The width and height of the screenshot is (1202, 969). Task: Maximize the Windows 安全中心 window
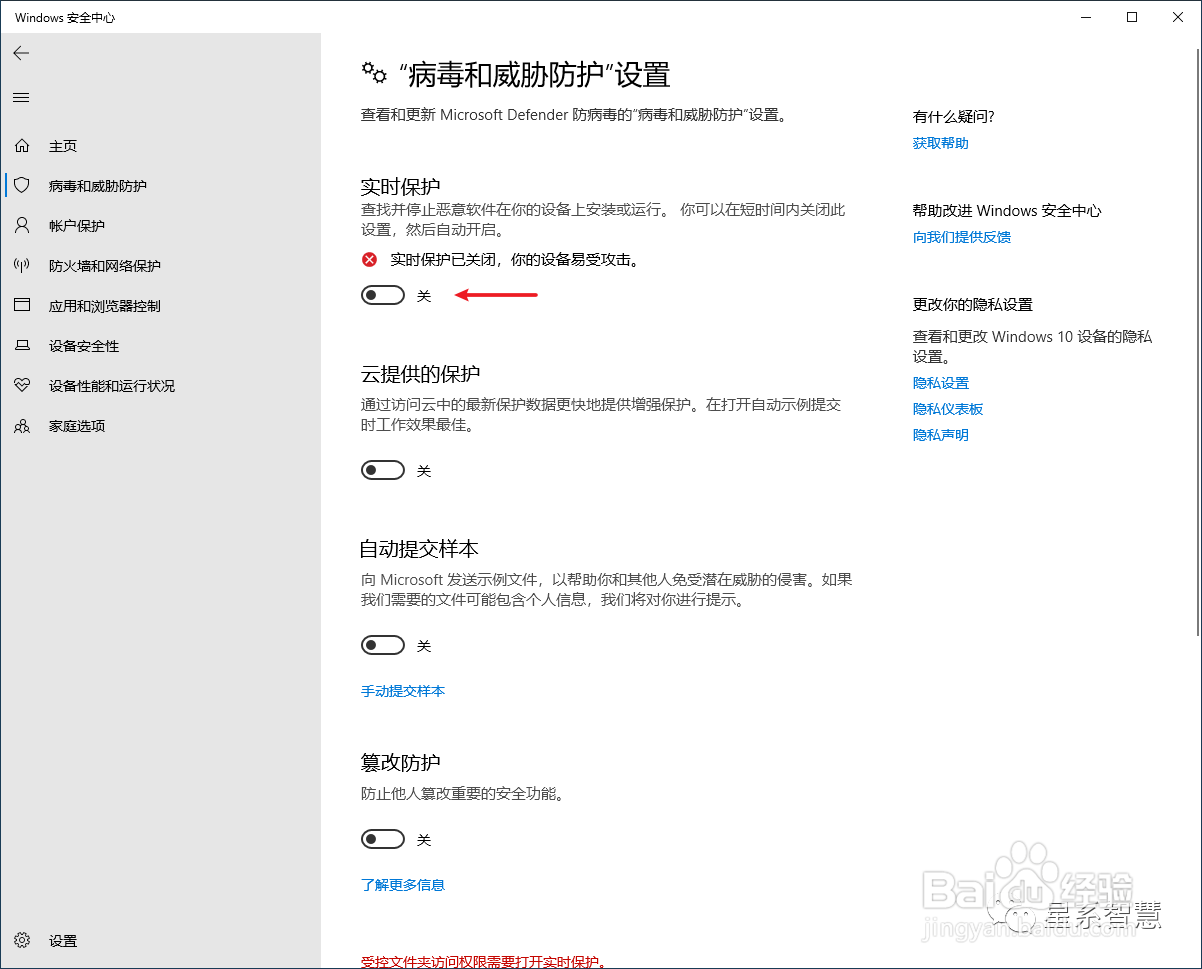1132,17
